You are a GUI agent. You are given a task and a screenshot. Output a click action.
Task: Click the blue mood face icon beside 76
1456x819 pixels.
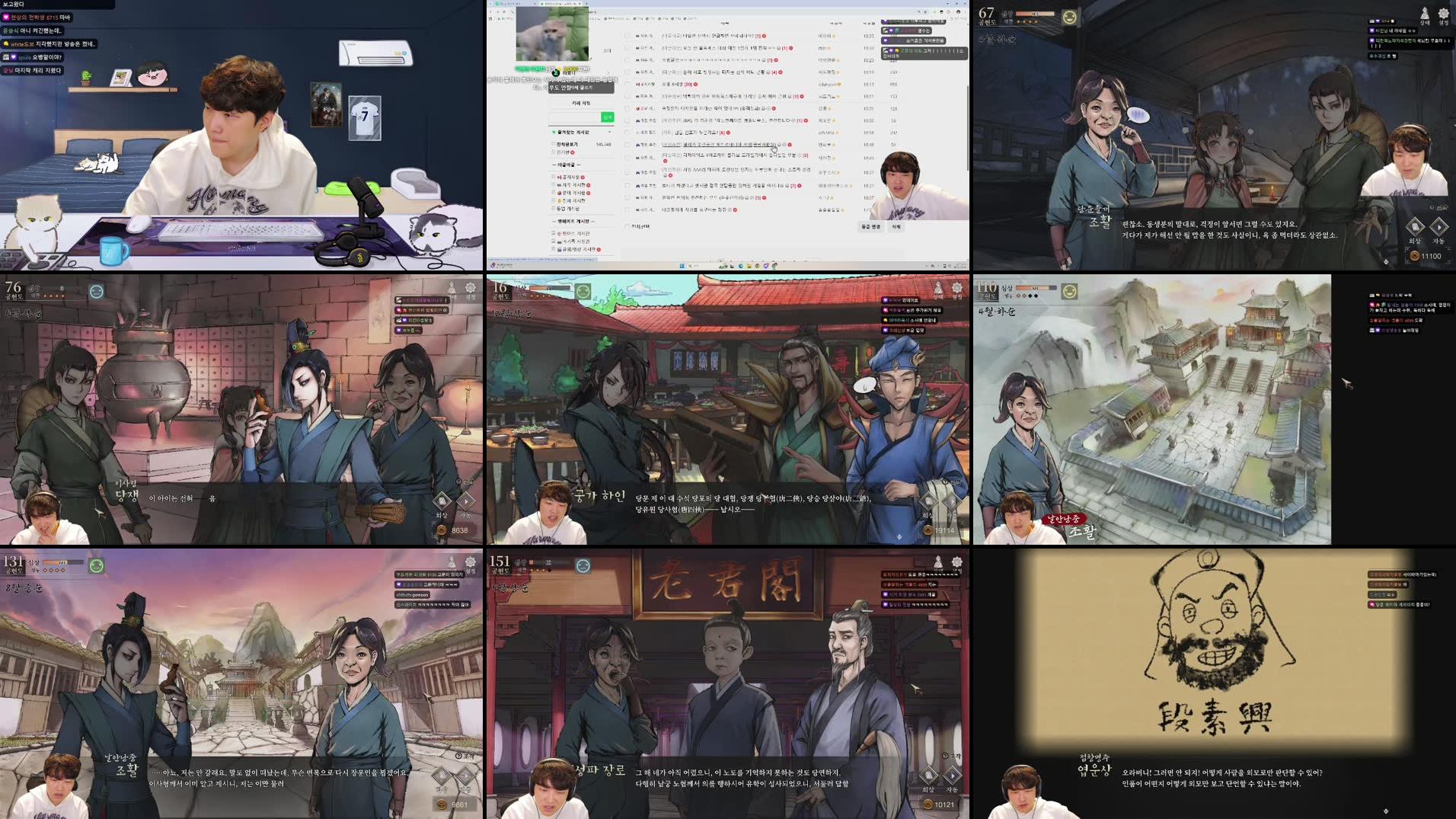[97, 291]
